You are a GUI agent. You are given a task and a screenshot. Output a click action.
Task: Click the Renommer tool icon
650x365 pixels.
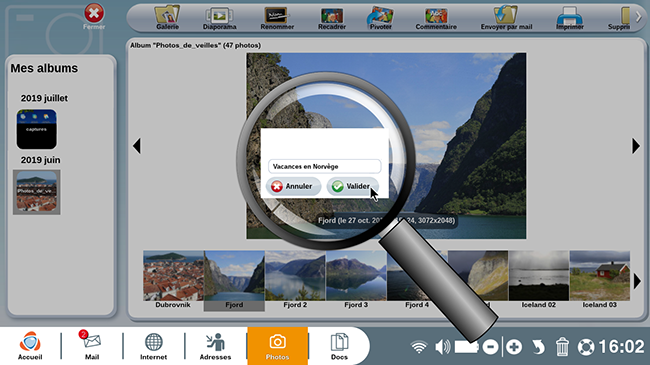click(x=276, y=17)
